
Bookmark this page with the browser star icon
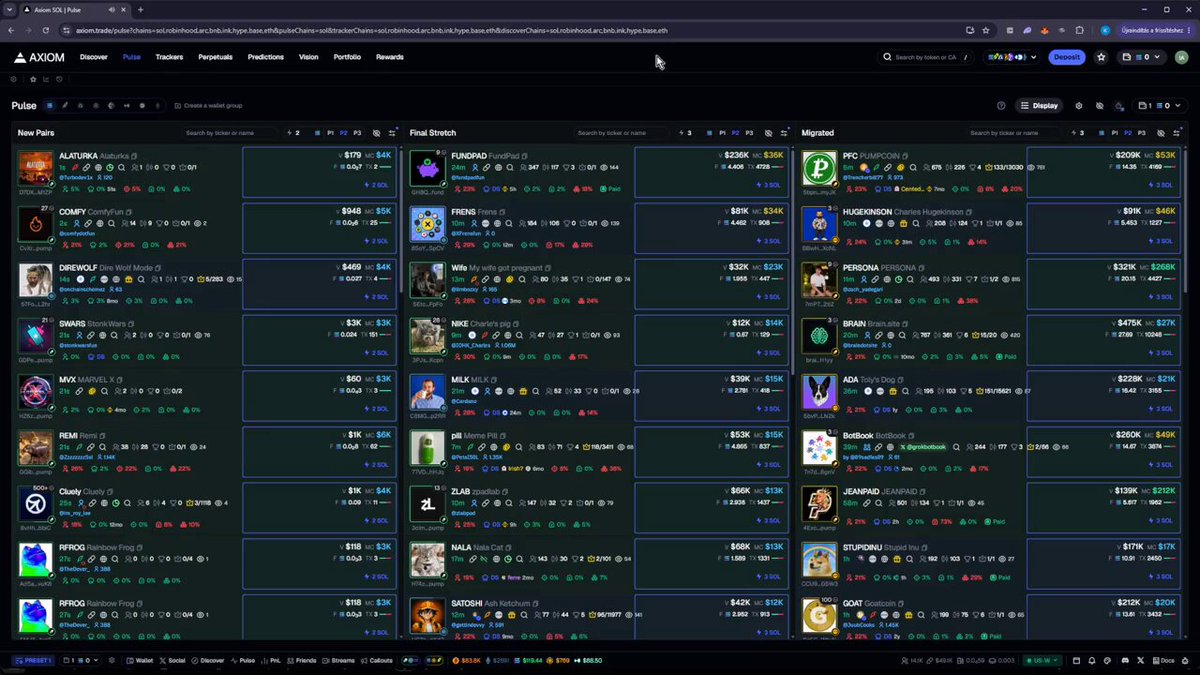pyautogui.click(x=986, y=30)
